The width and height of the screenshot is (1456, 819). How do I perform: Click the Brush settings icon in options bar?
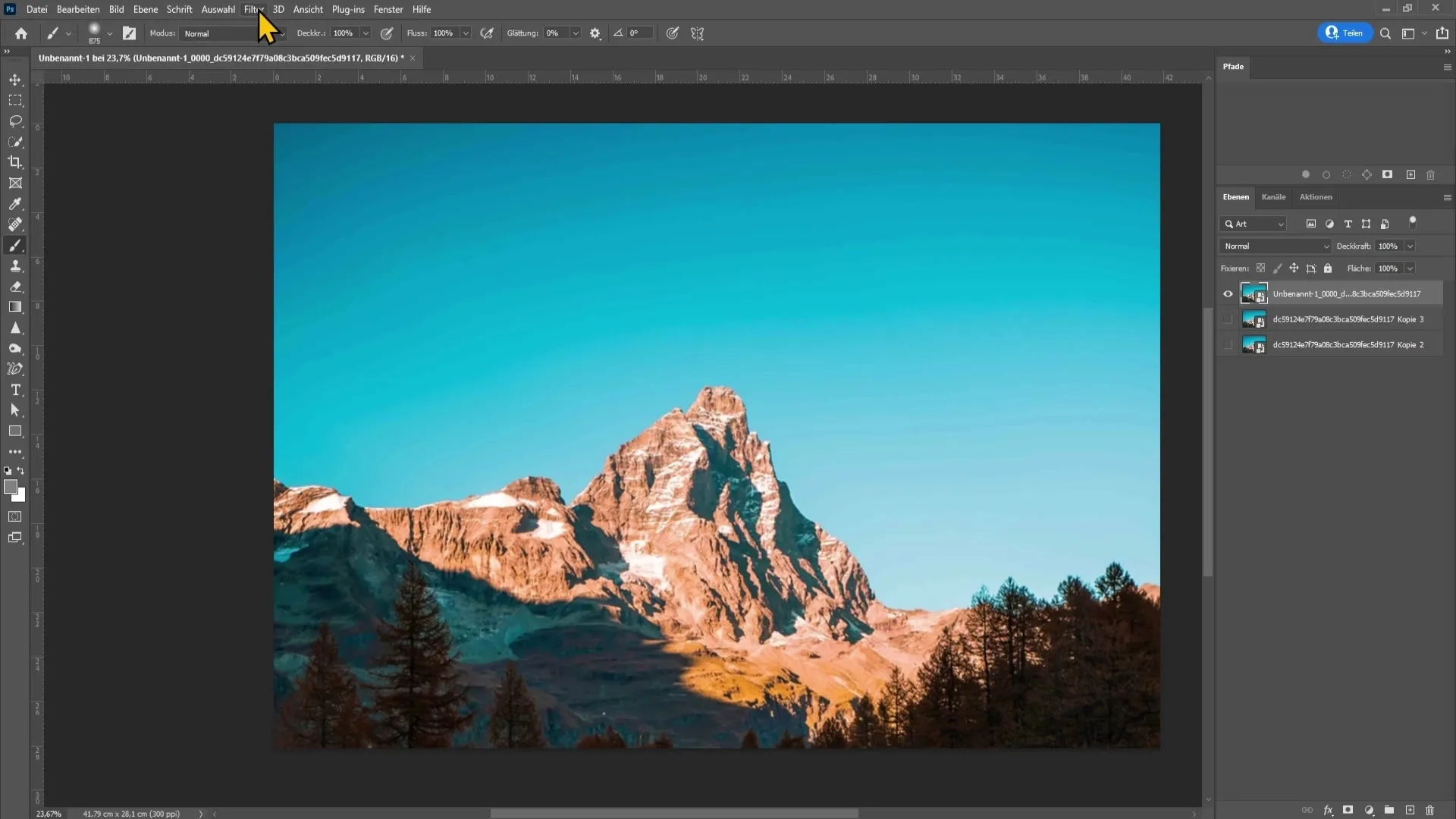[128, 33]
